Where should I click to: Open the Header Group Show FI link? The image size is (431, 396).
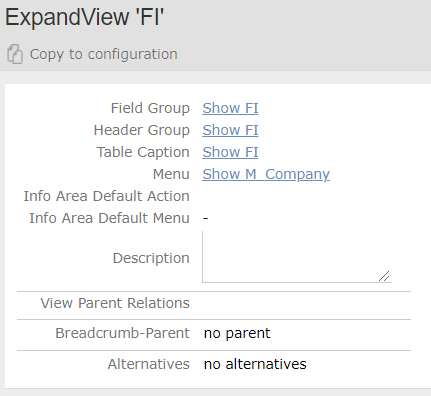[230, 130]
